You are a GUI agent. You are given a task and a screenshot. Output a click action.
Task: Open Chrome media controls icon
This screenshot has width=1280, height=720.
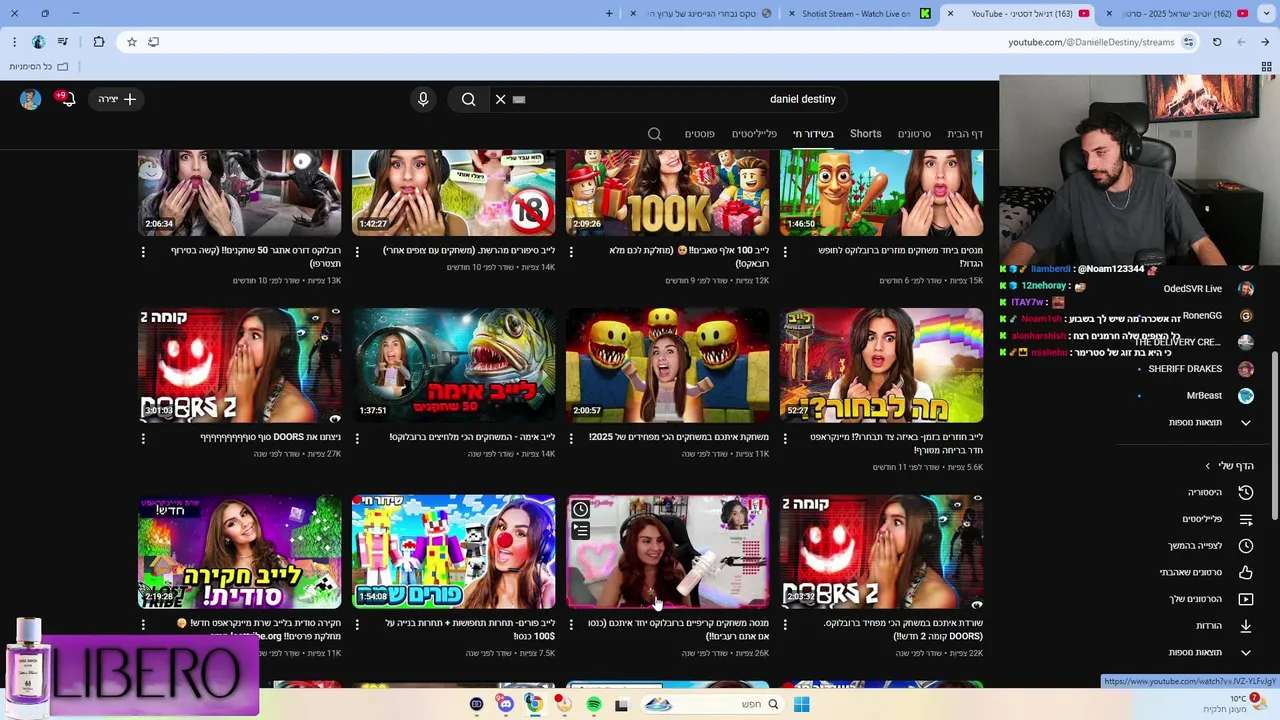(x=63, y=42)
